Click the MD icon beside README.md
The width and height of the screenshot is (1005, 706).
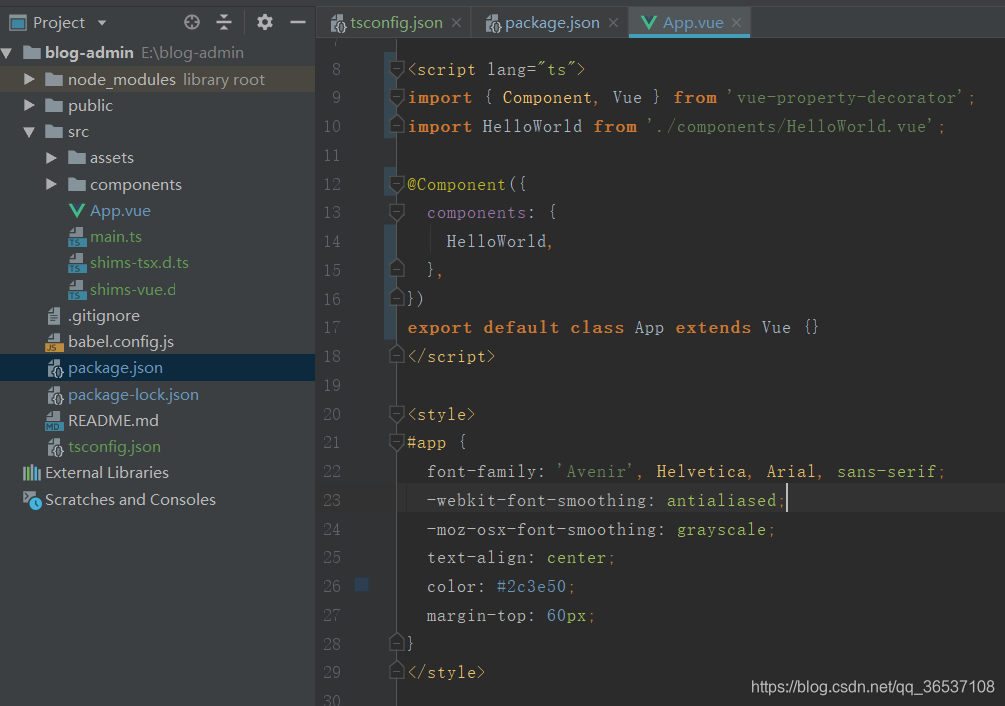(54, 421)
